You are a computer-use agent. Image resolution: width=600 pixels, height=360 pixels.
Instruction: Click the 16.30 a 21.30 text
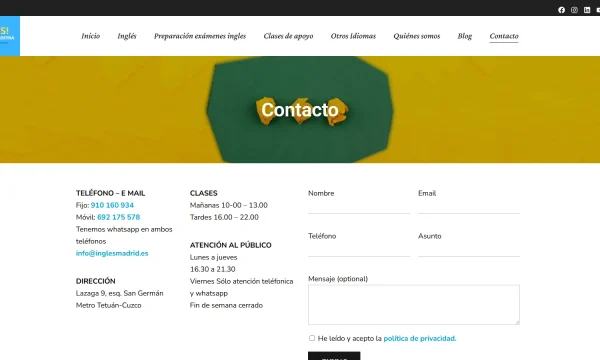(213, 269)
